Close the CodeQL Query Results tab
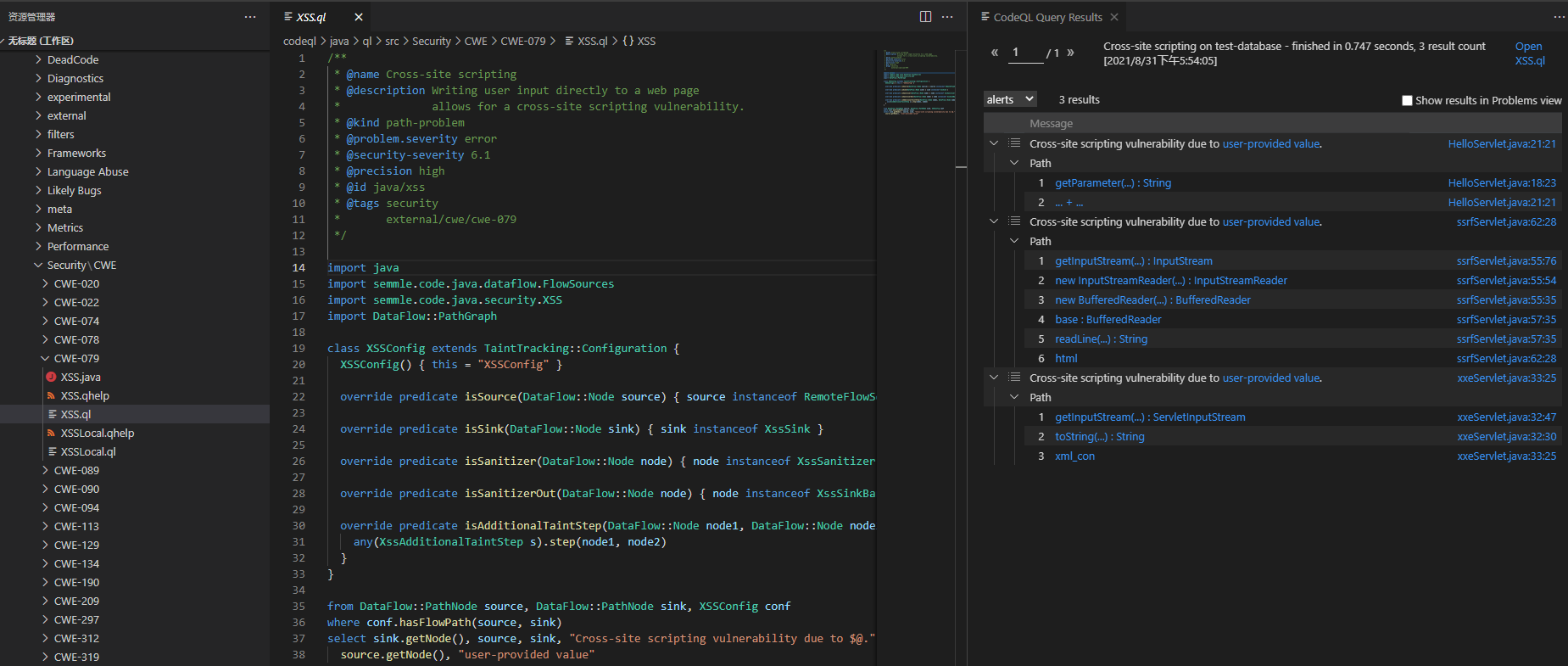The height and width of the screenshot is (666, 1568). coord(1114,17)
